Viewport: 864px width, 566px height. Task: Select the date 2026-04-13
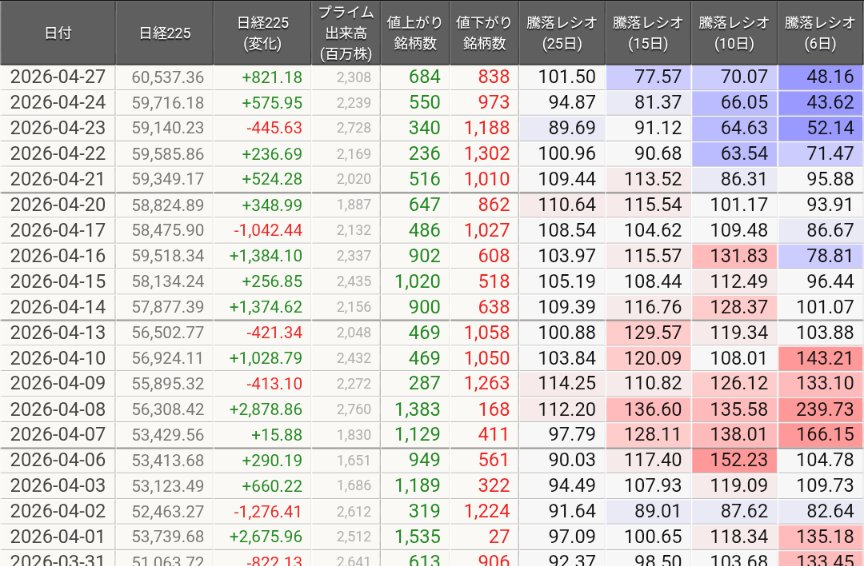pyautogui.click(x=58, y=332)
